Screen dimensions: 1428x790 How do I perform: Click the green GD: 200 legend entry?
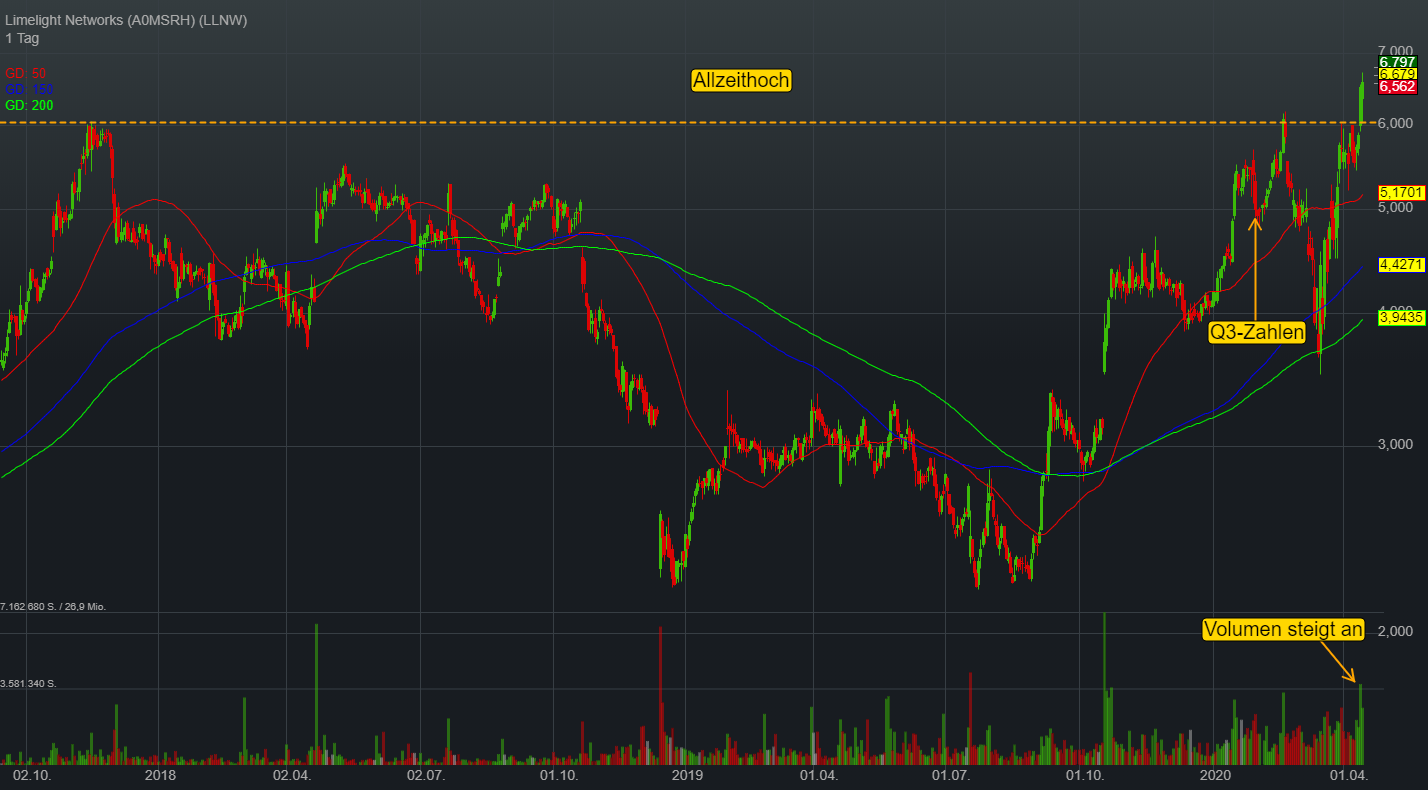click(30, 105)
